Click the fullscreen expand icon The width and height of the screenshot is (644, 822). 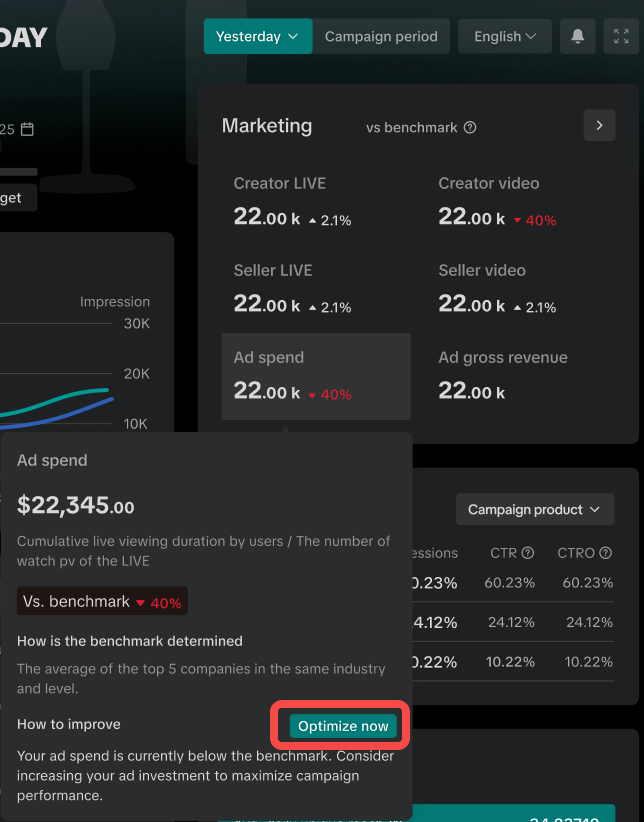click(x=620, y=37)
